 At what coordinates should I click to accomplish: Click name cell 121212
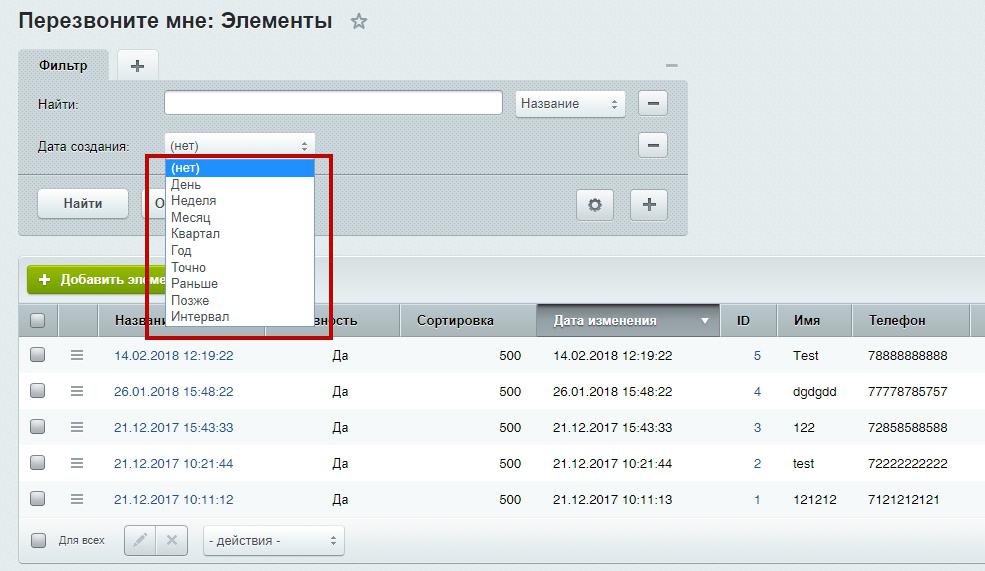click(x=814, y=499)
